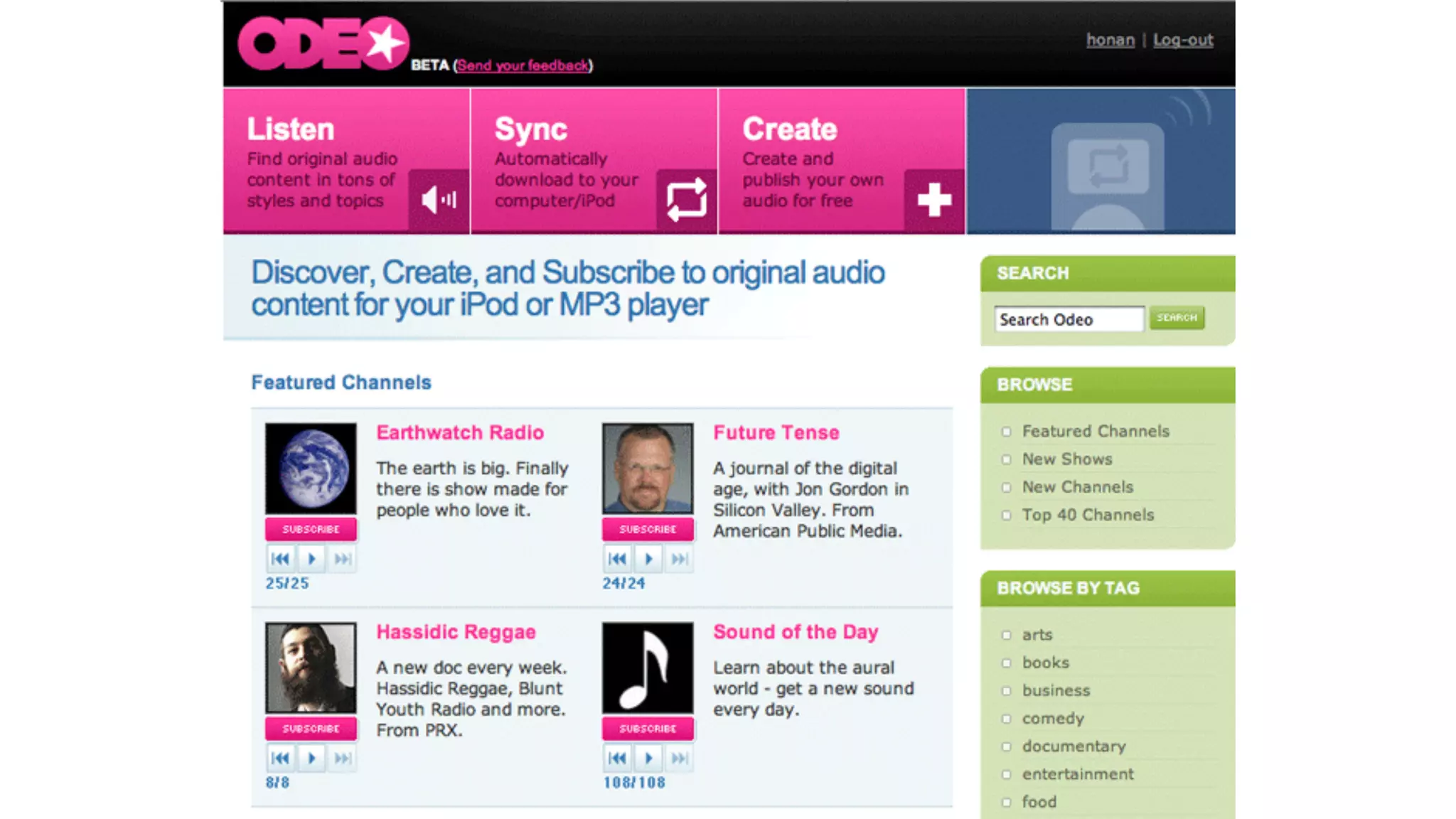This screenshot has width=1456, height=819.
Task: Click the Search Odeo input field
Action: pyautogui.click(x=1069, y=319)
